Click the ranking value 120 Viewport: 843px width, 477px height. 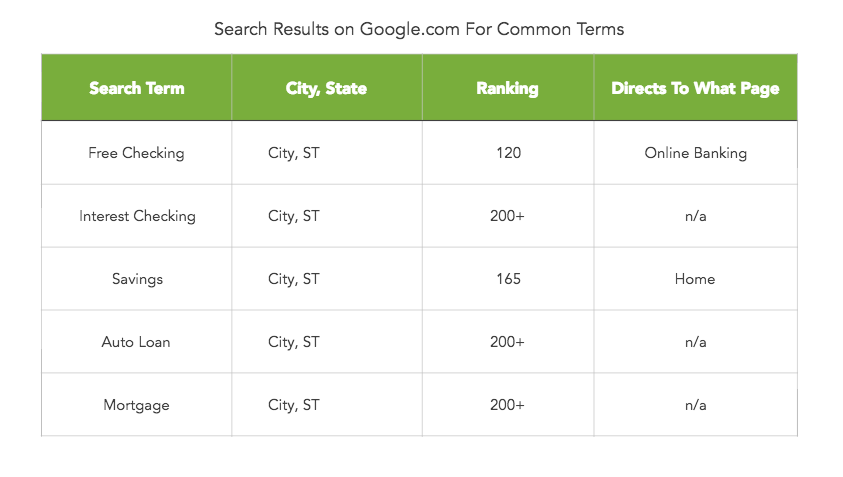click(x=508, y=153)
